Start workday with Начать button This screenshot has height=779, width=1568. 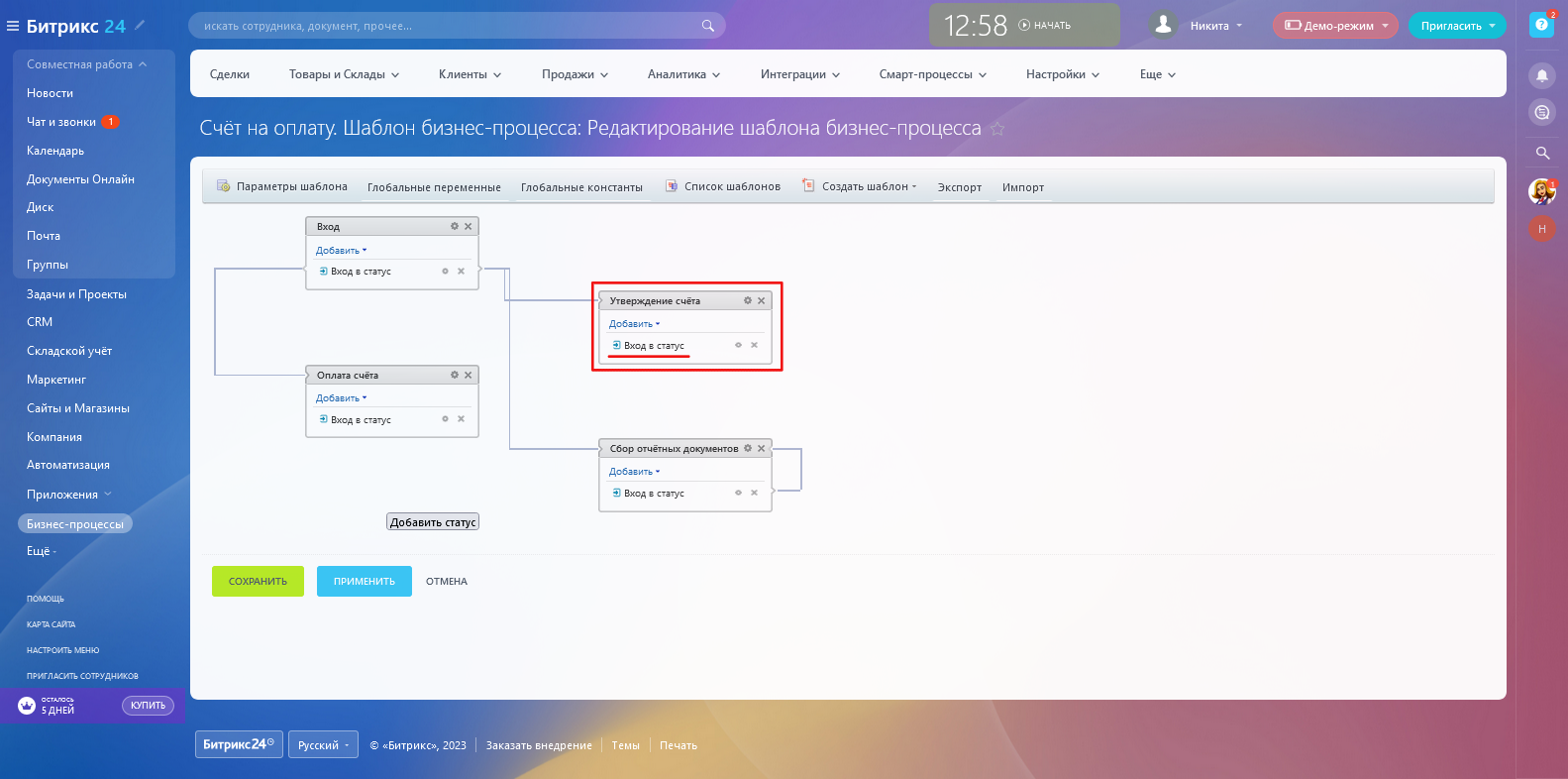tap(1045, 26)
